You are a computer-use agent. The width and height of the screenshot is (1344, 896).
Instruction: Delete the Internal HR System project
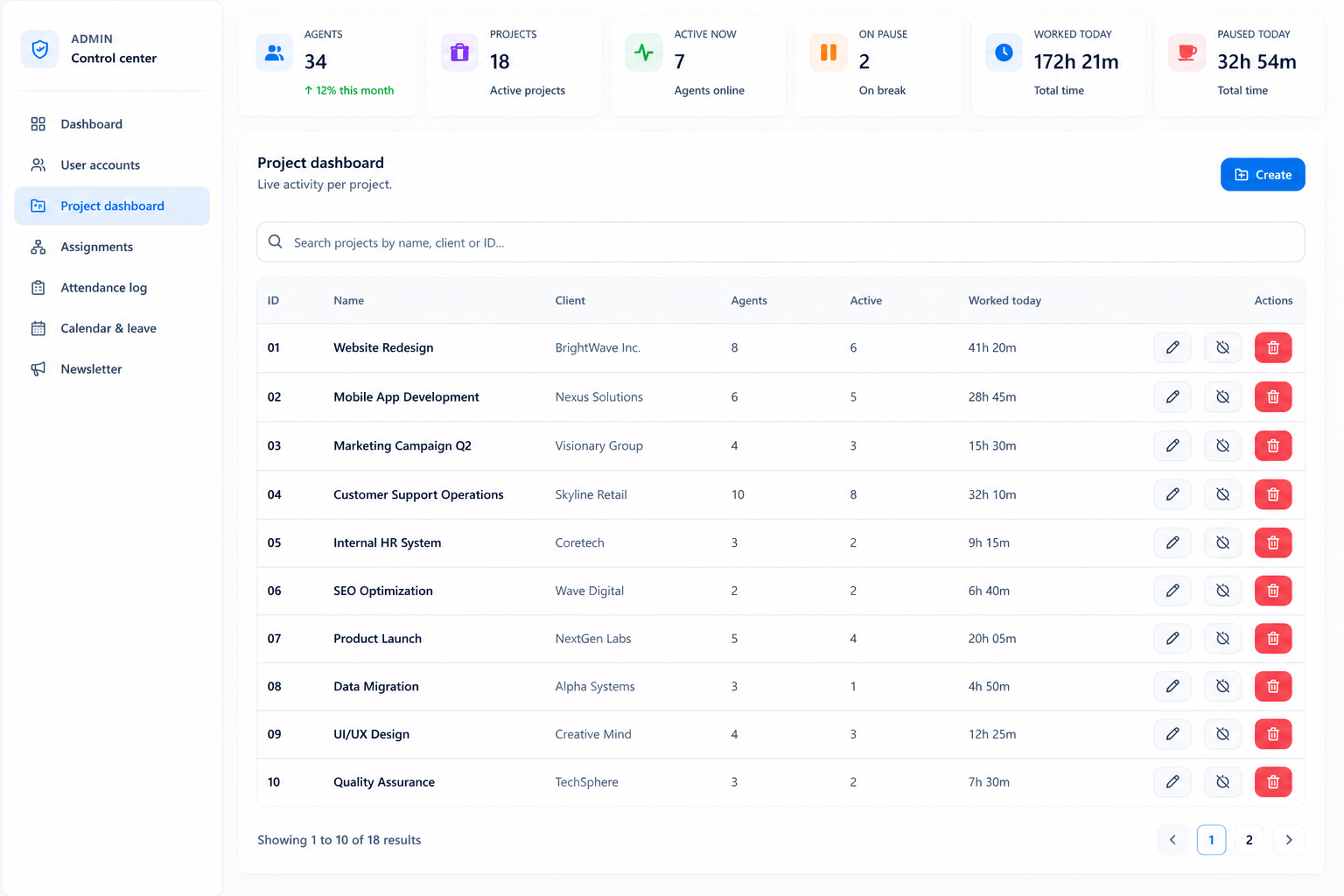(x=1273, y=542)
